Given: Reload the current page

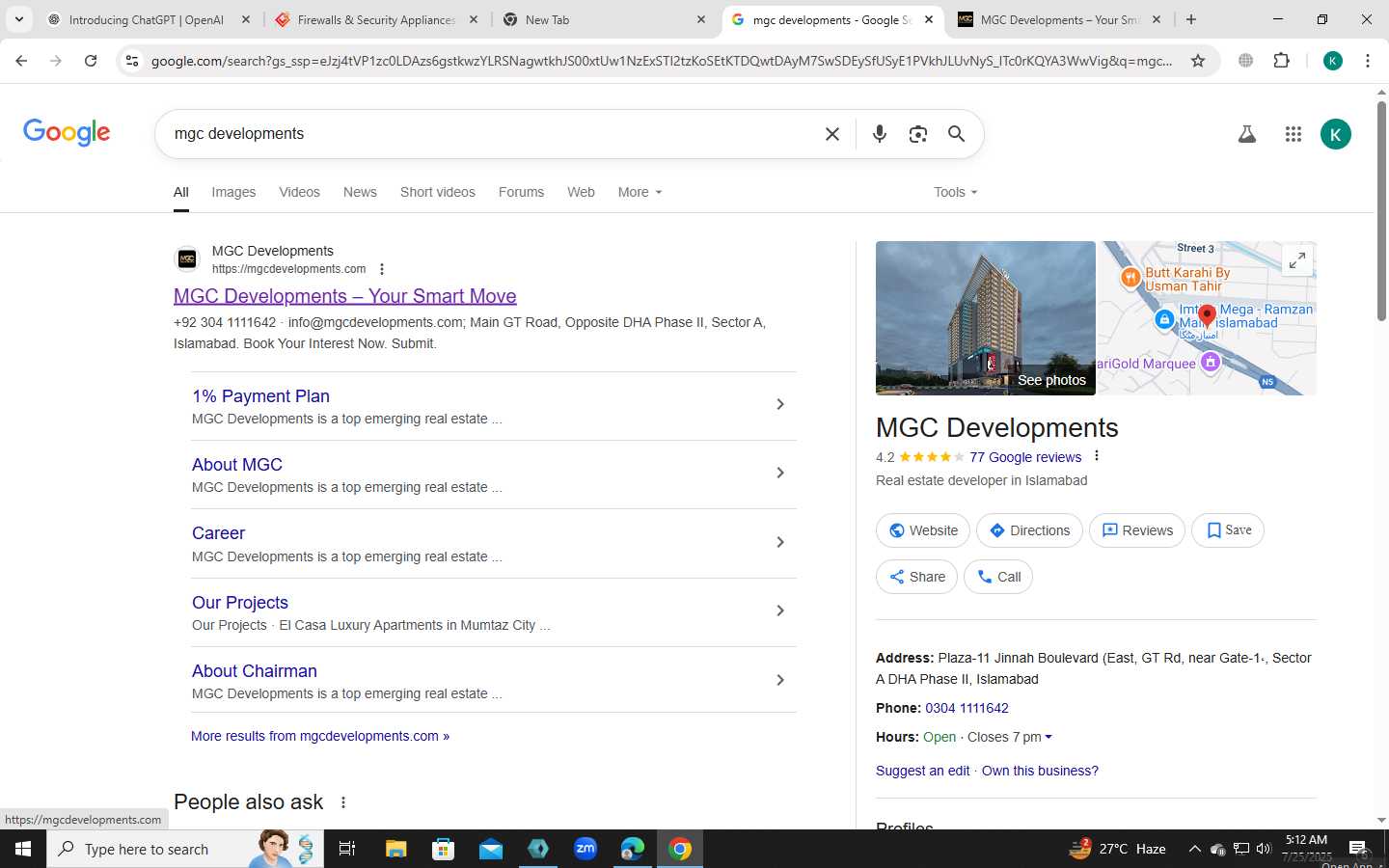Looking at the screenshot, I should (91, 61).
